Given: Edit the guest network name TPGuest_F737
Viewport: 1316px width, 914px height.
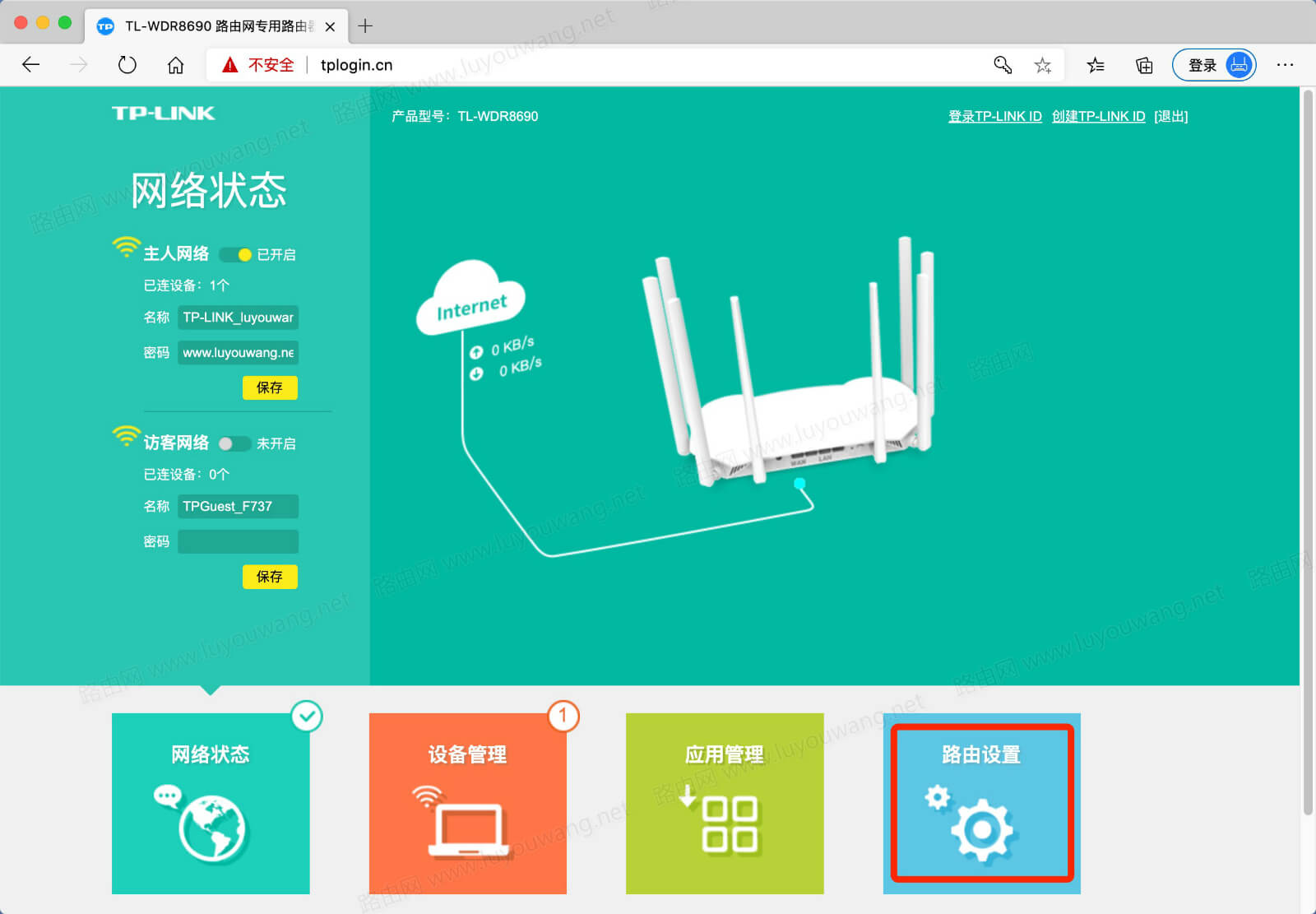Looking at the screenshot, I should tap(238, 507).
